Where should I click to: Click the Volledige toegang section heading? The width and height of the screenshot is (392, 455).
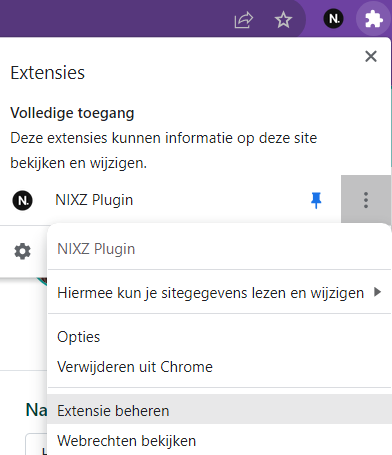click(72, 113)
